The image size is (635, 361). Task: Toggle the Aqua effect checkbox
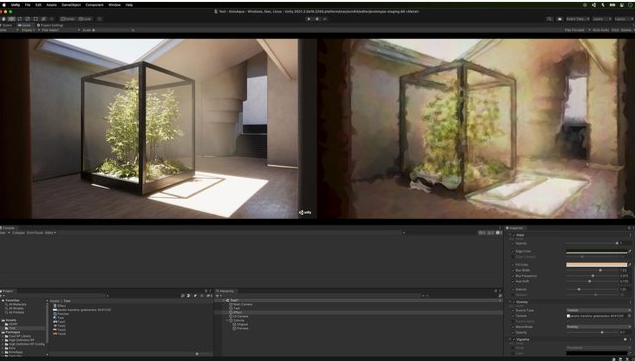pos(514,235)
